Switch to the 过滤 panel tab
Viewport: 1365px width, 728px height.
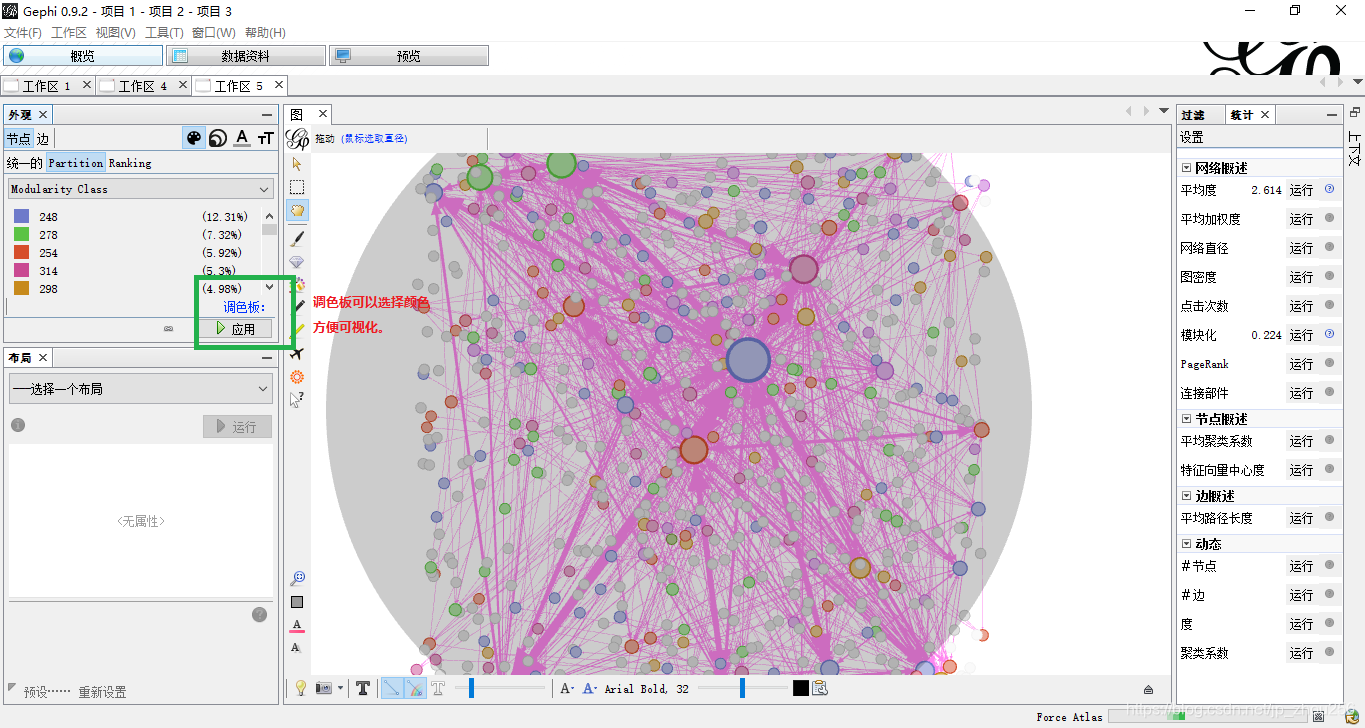pyautogui.click(x=1192, y=115)
